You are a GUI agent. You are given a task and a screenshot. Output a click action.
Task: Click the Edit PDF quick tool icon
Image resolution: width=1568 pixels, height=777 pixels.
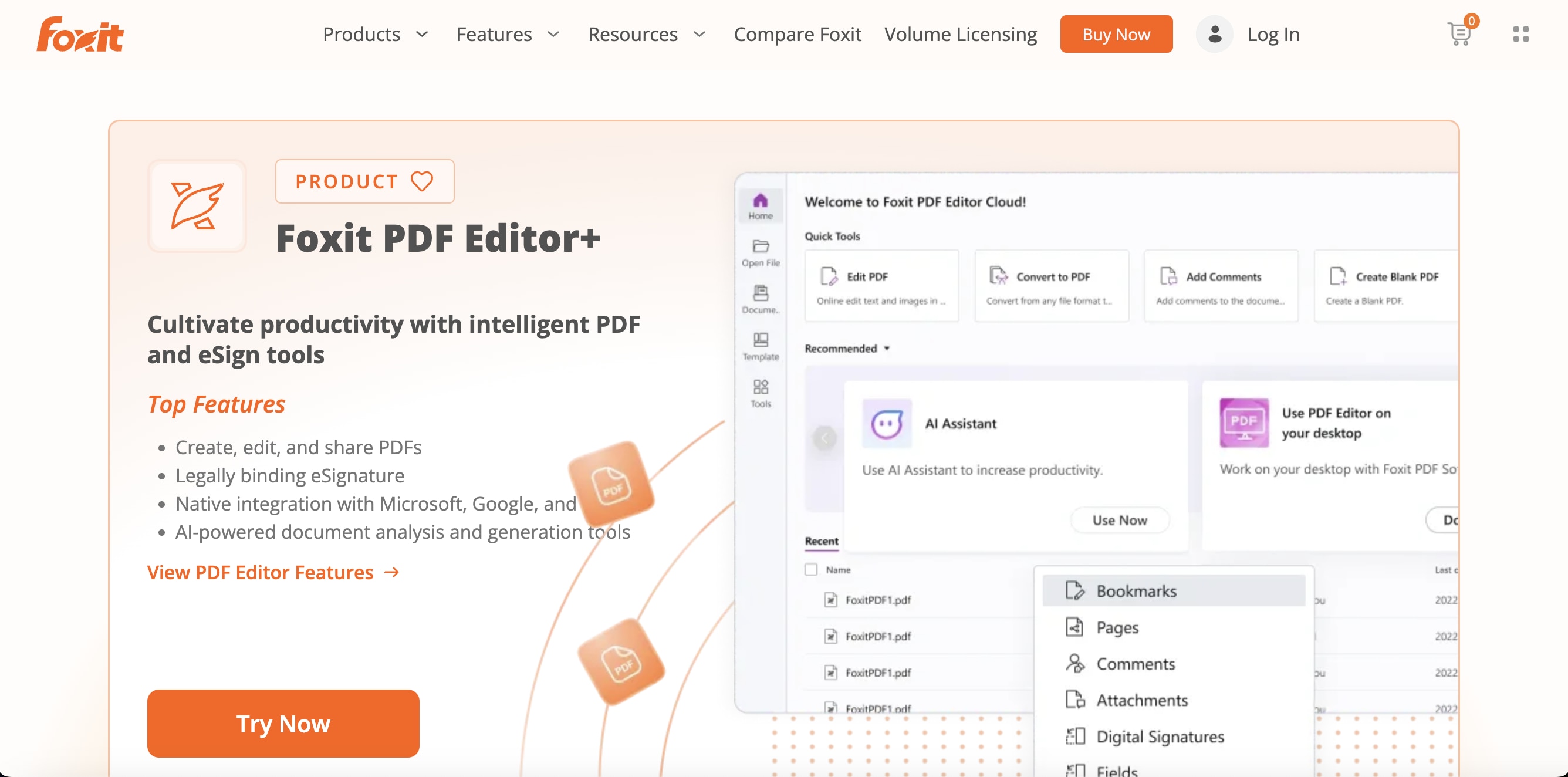(x=829, y=276)
